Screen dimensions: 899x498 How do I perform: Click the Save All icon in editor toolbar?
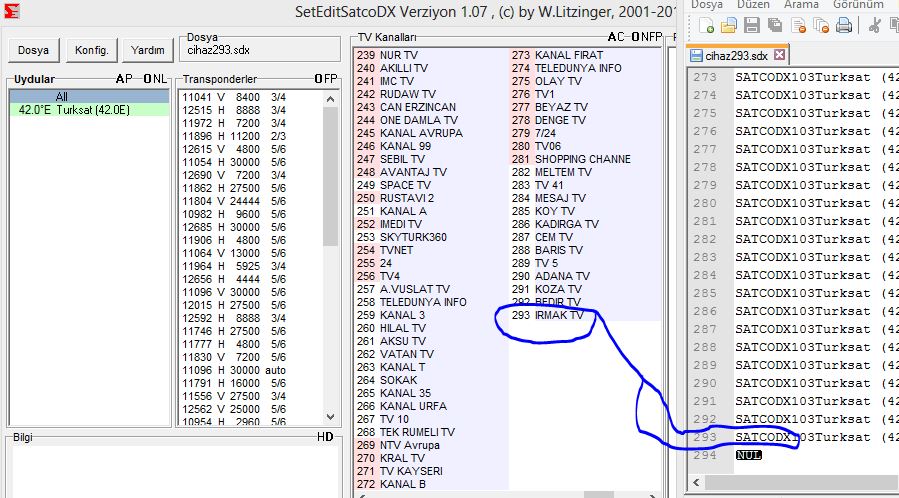tap(775, 25)
